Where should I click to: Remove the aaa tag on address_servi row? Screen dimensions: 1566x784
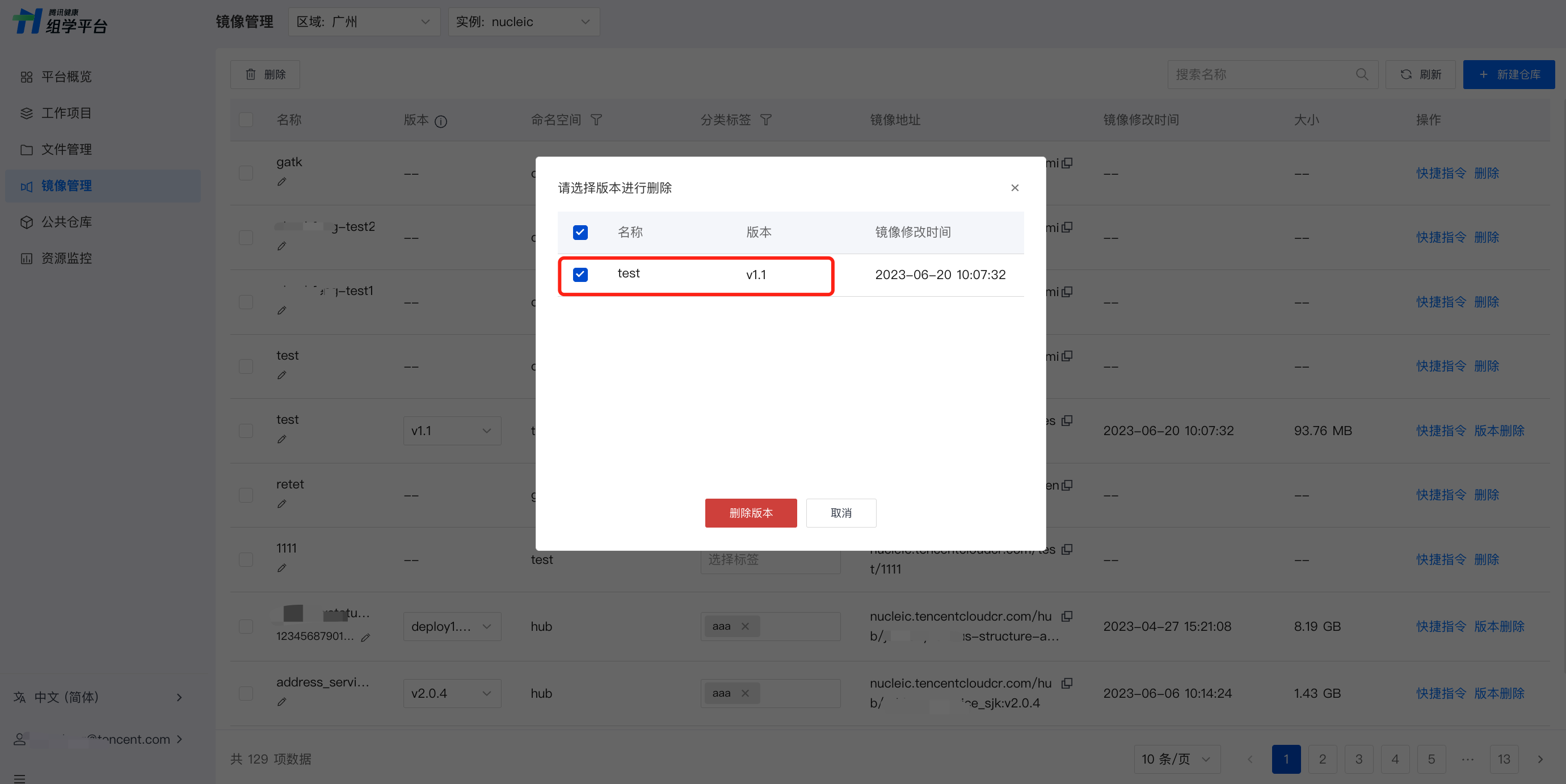pos(746,693)
